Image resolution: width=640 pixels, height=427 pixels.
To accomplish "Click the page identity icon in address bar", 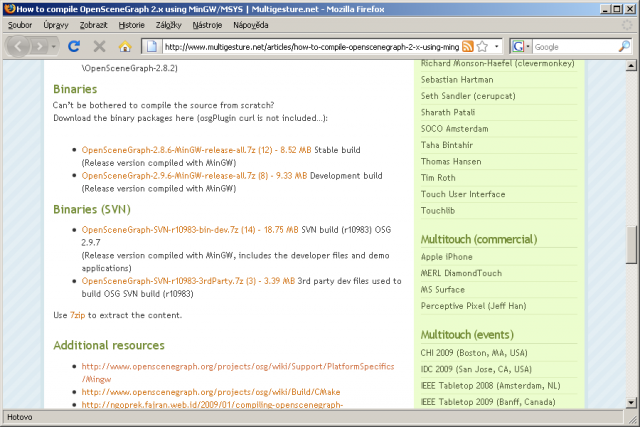I will [151, 47].
